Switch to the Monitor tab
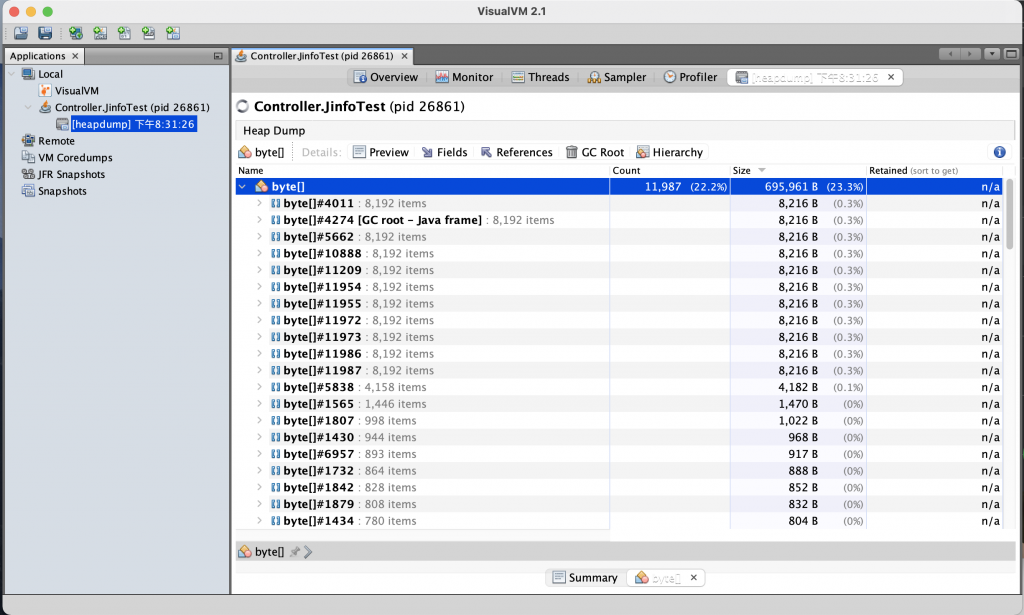The width and height of the screenshot is (1024, 615). [464, 77]
